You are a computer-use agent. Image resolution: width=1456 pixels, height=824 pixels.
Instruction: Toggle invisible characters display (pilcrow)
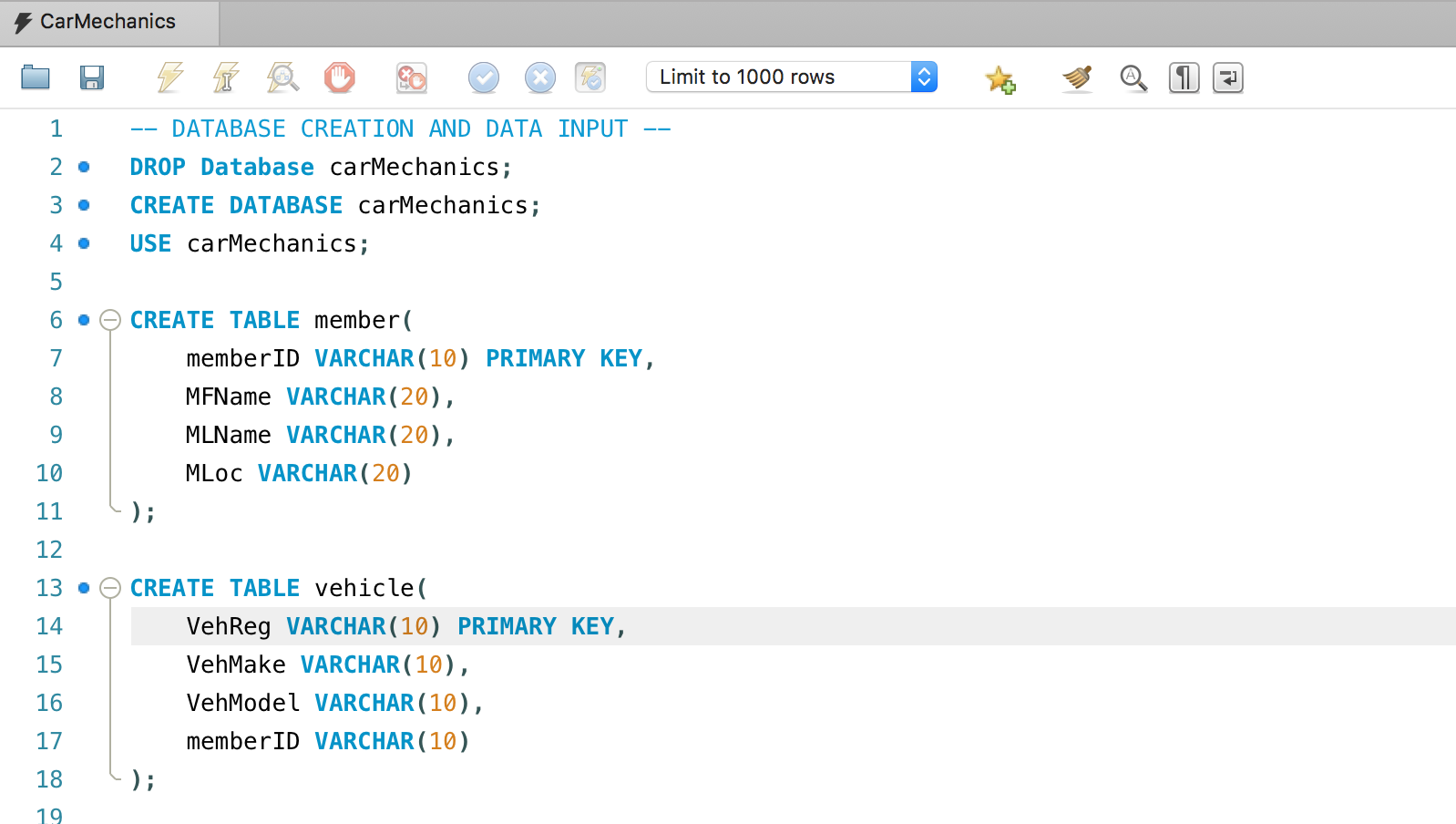click(1184, 77)
